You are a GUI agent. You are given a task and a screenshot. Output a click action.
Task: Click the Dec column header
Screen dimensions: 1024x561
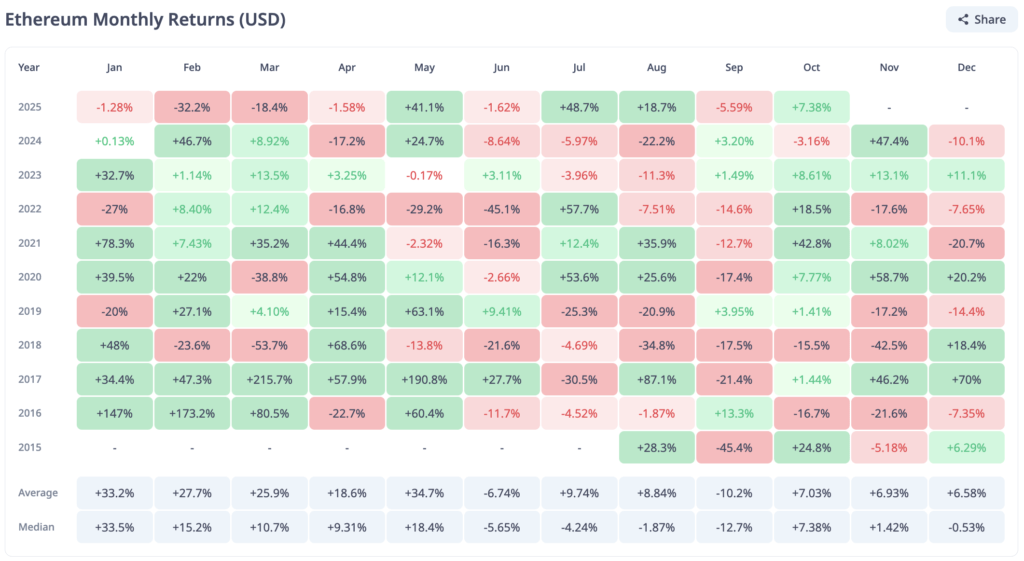(x=966, y=68)
